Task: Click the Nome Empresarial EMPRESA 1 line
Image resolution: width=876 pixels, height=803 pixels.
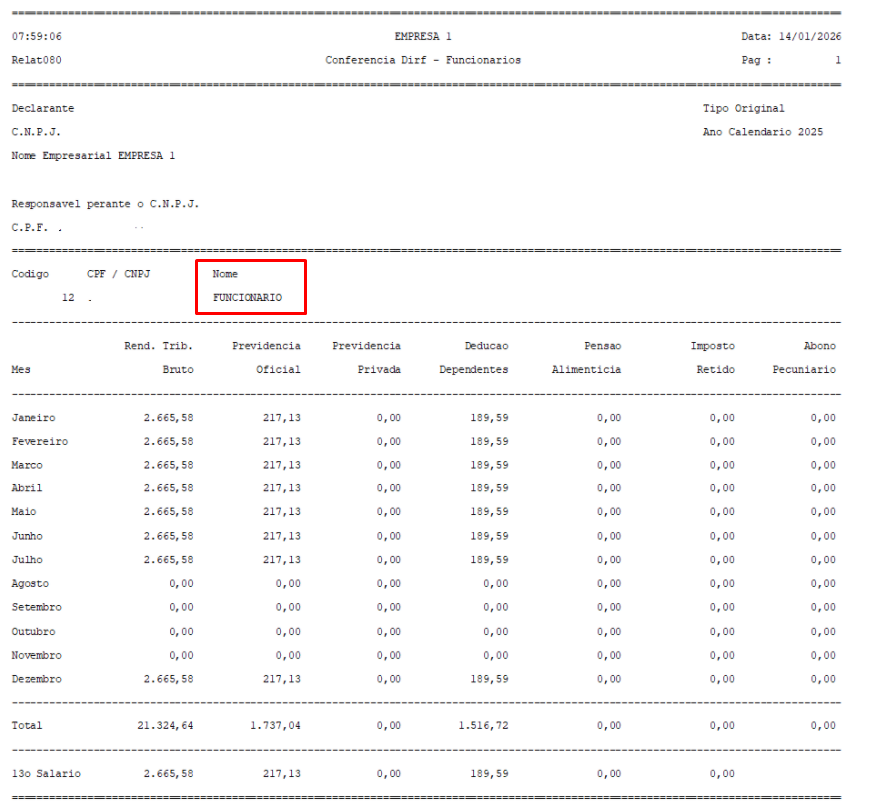Action: click(x=93, y=156)
